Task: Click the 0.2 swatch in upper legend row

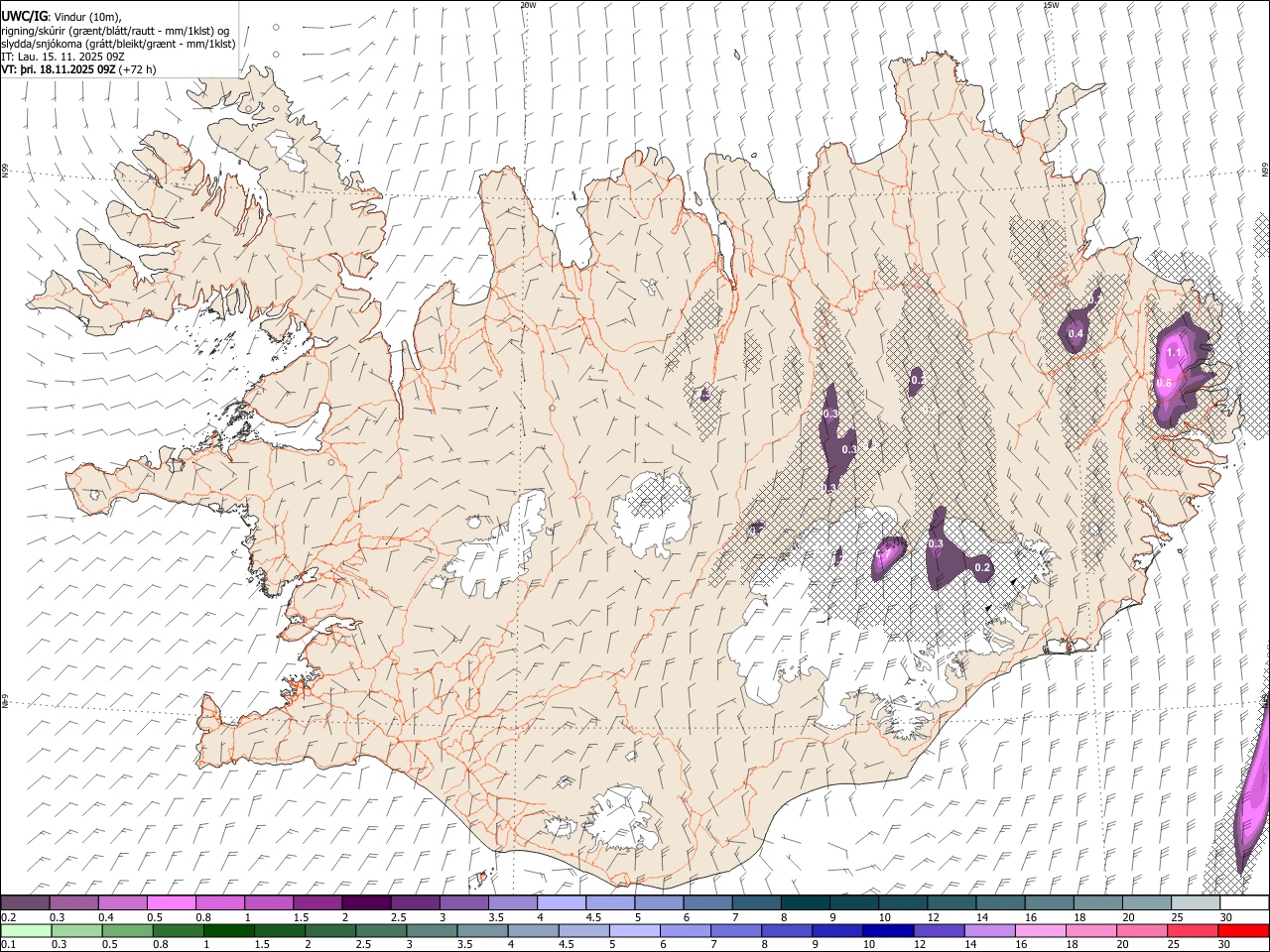Action: point(26,902)
